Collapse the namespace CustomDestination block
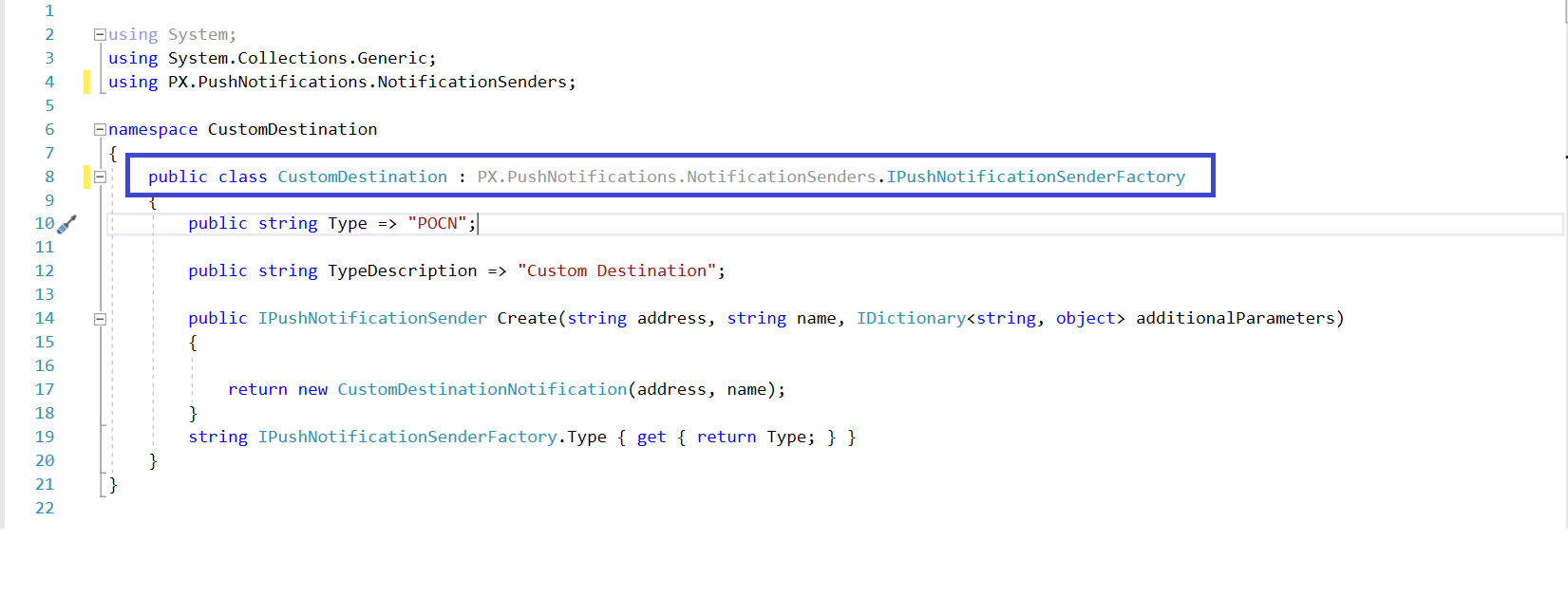The height and width of the screenshot is (615, 1568). point(99,129)
